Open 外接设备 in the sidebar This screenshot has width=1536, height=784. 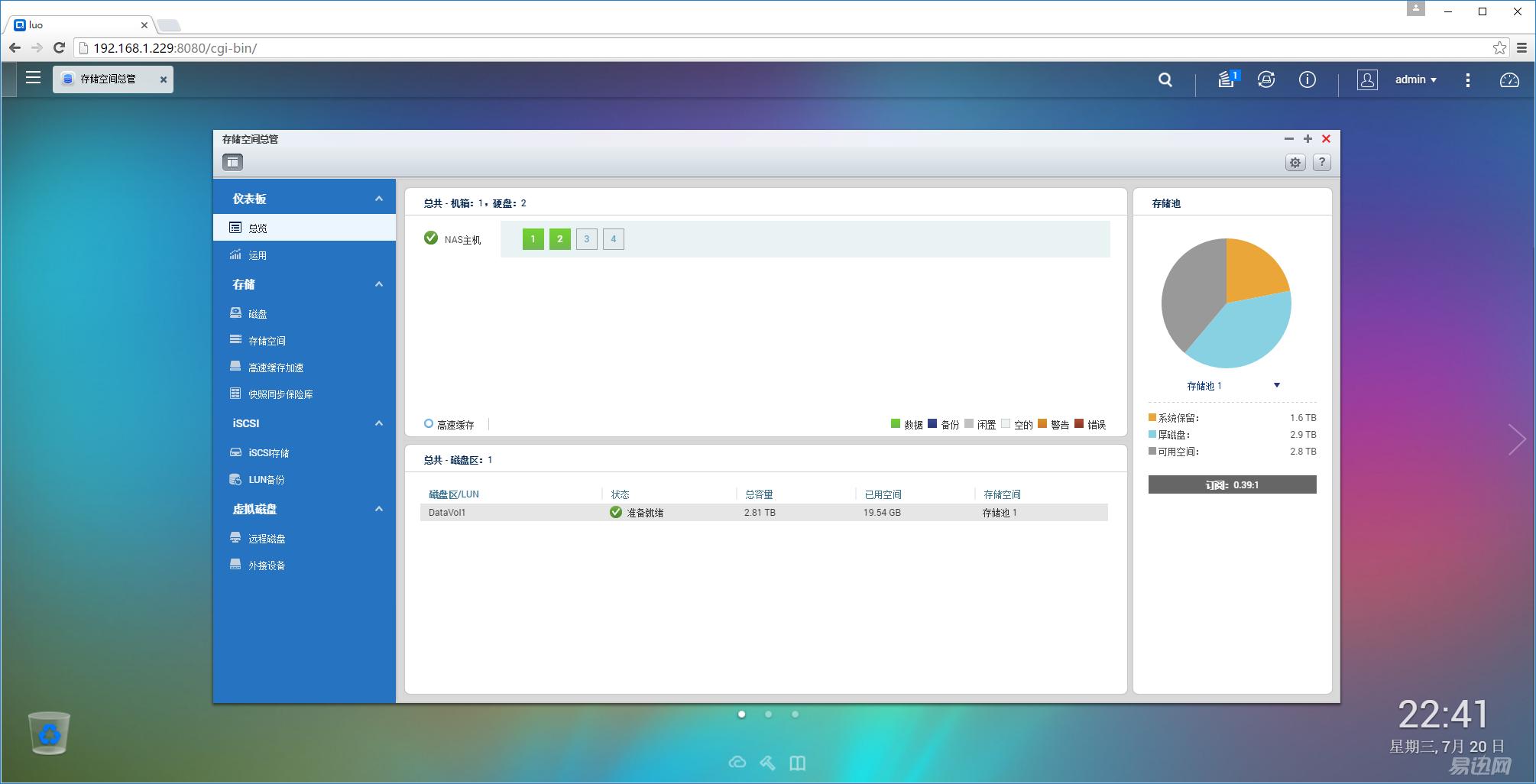pos(304,565)
